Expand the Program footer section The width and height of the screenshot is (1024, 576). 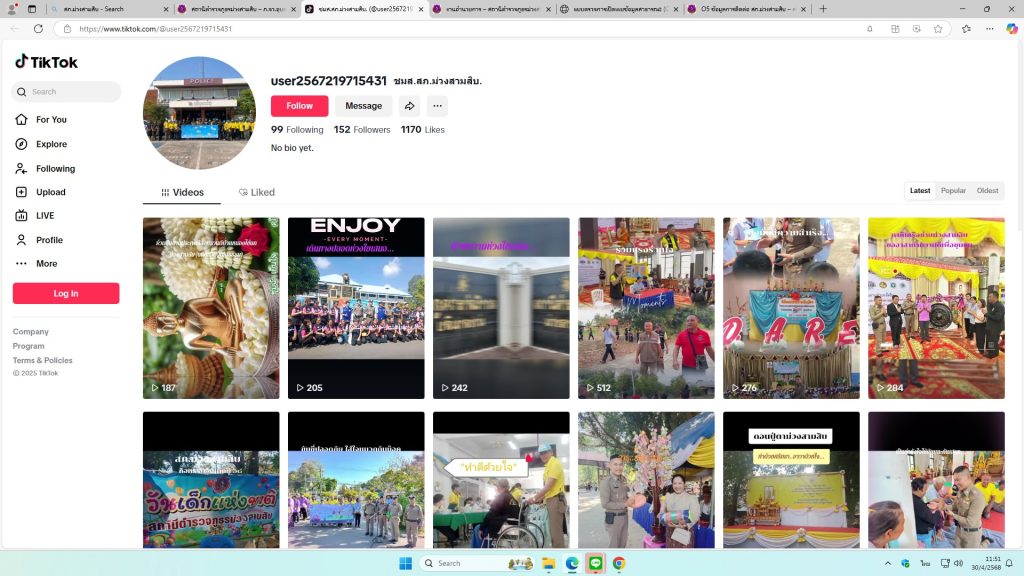click(29, 346)
